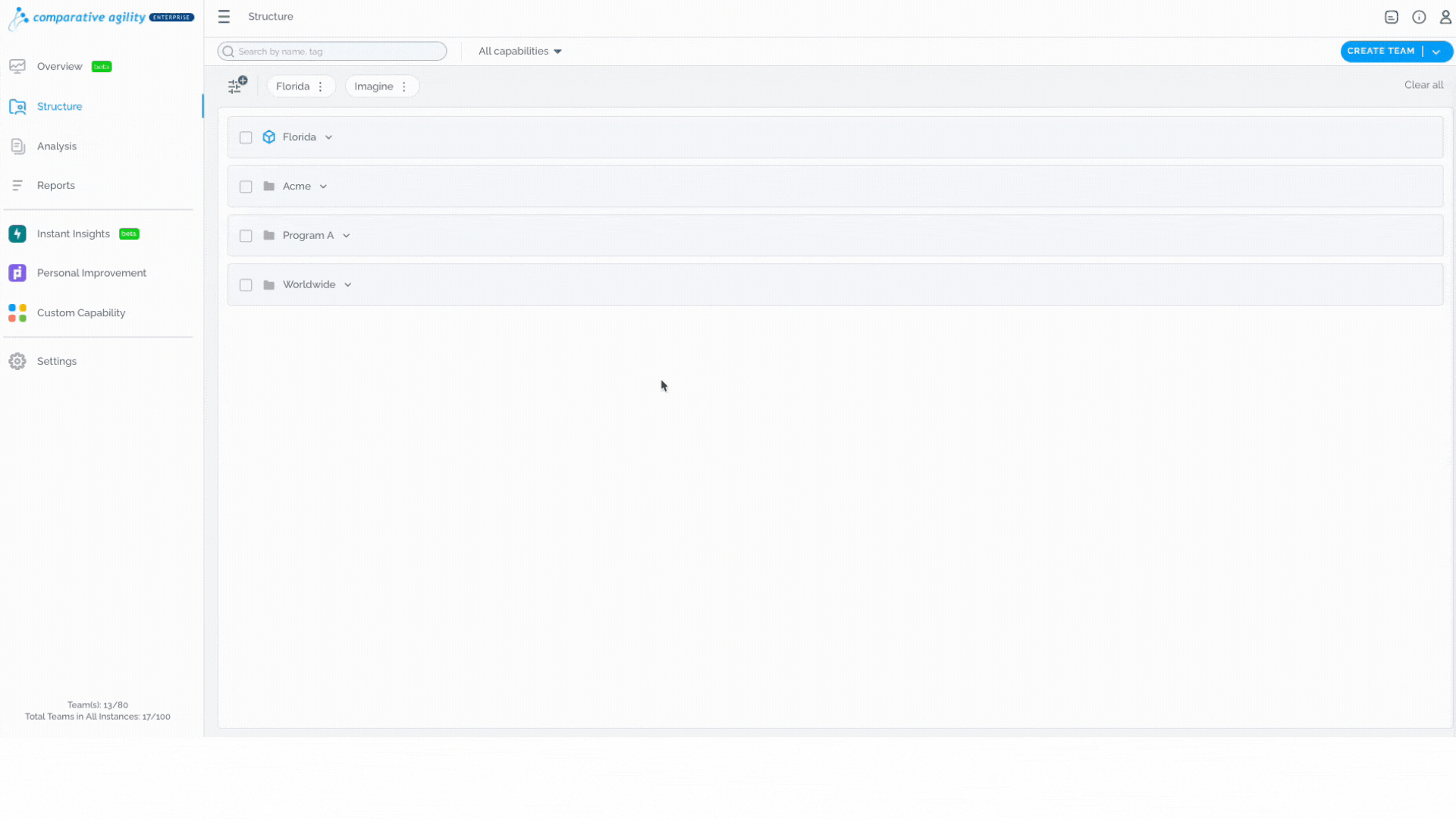The image size is (1456, 819).
Task: Expand the Worldwide row chevron
Action: 348,286
